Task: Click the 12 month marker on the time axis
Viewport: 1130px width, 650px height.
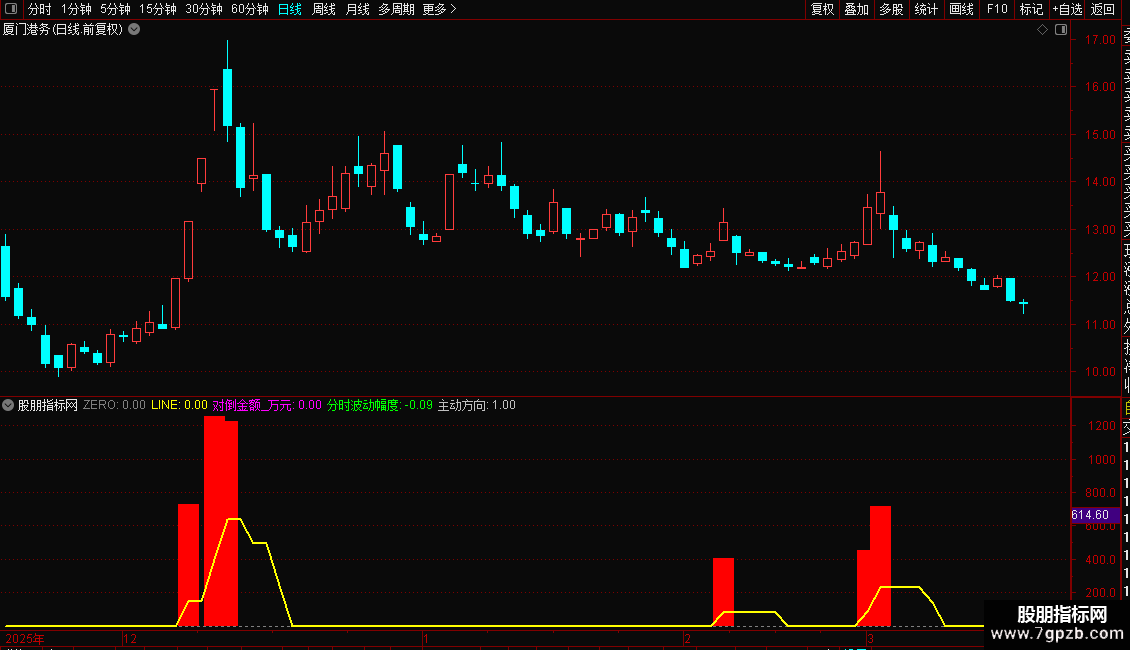Action: (x=130, y=638)
